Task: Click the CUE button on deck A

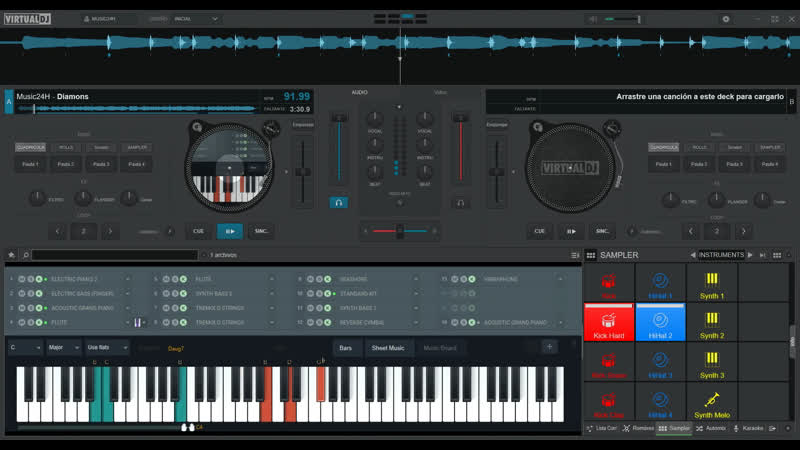Action: pyautogui.click(x=198, y=231)
